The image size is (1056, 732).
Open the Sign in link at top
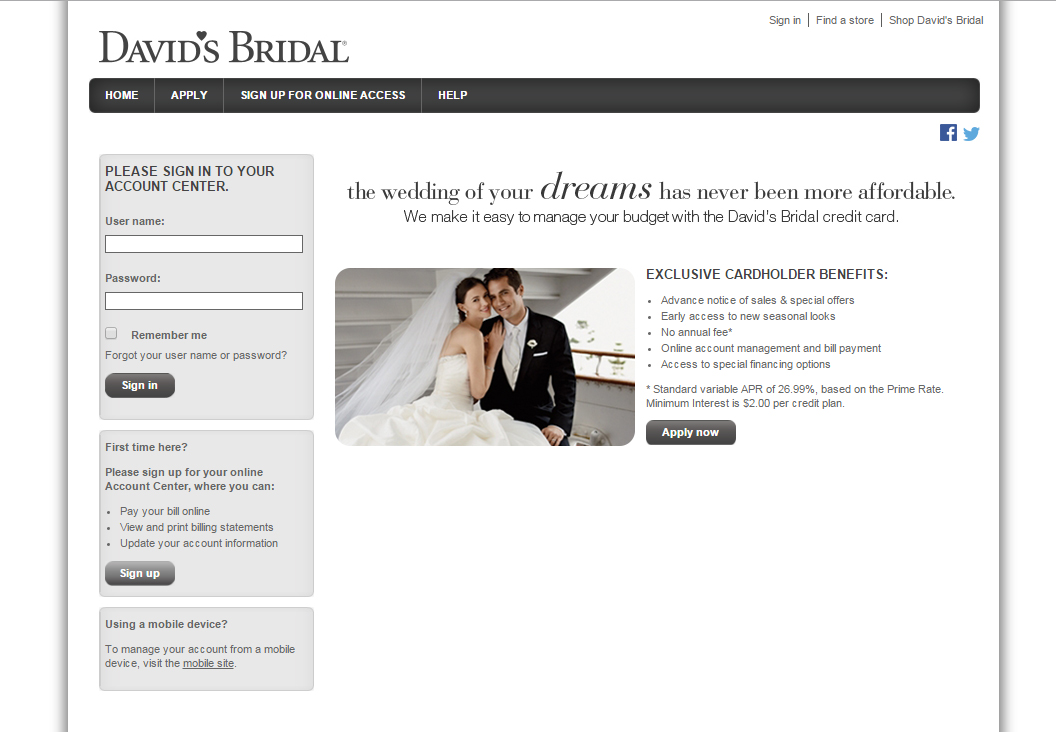(x=785, y=20)
